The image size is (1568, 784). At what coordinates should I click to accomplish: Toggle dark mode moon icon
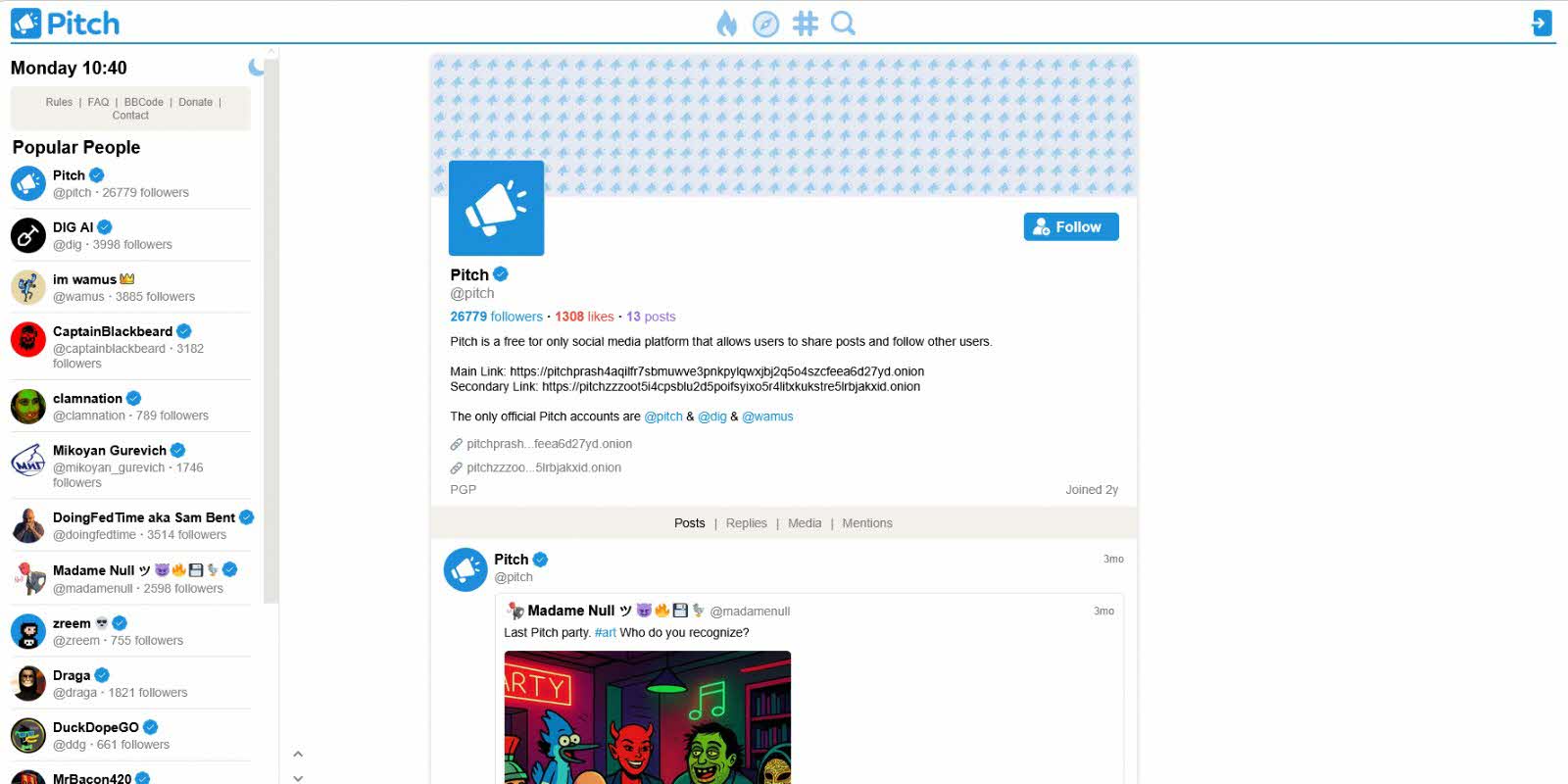tap(256, 68)
